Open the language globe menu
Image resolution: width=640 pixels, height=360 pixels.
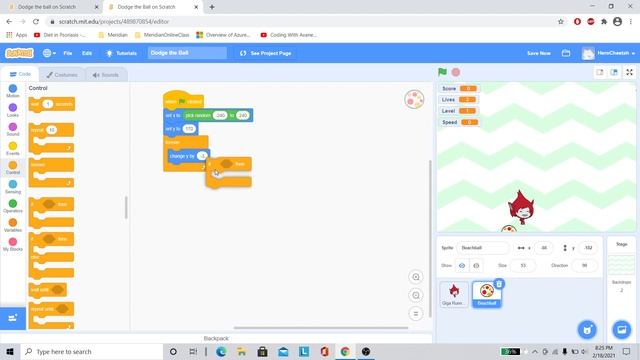[x=49, y=53]
